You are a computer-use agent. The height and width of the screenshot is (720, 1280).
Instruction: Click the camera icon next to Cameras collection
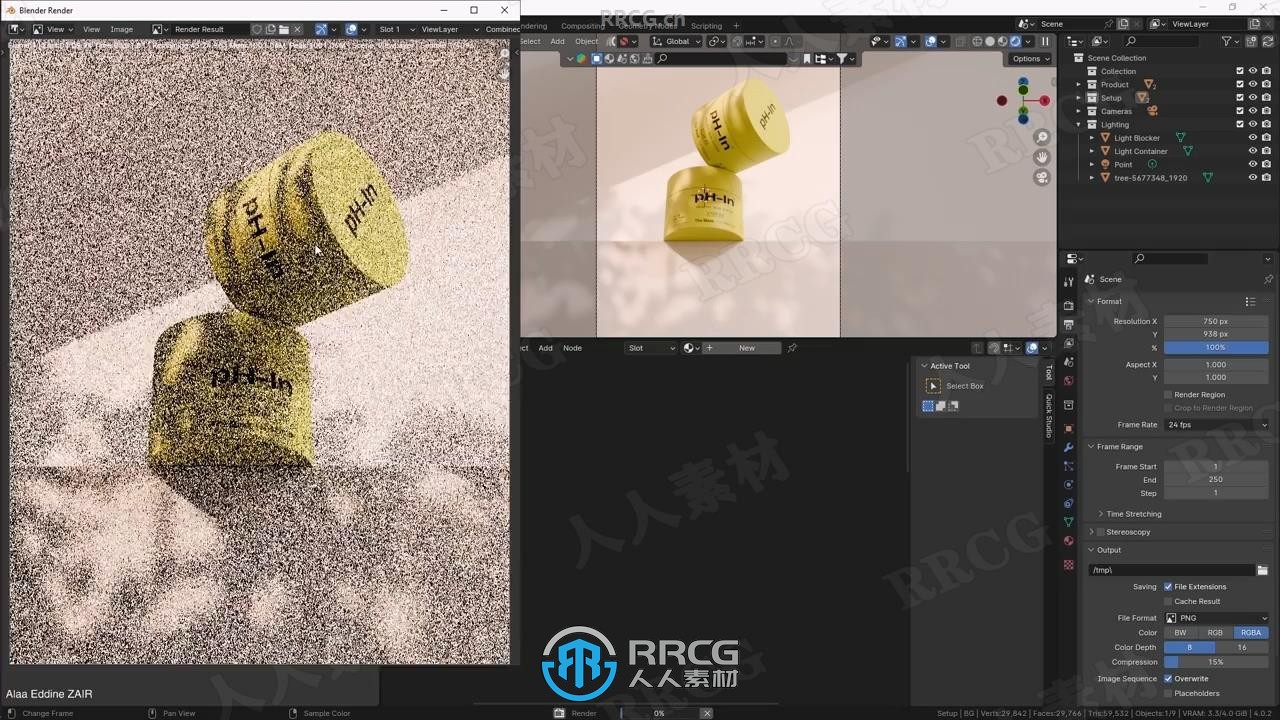point(1152,111)
